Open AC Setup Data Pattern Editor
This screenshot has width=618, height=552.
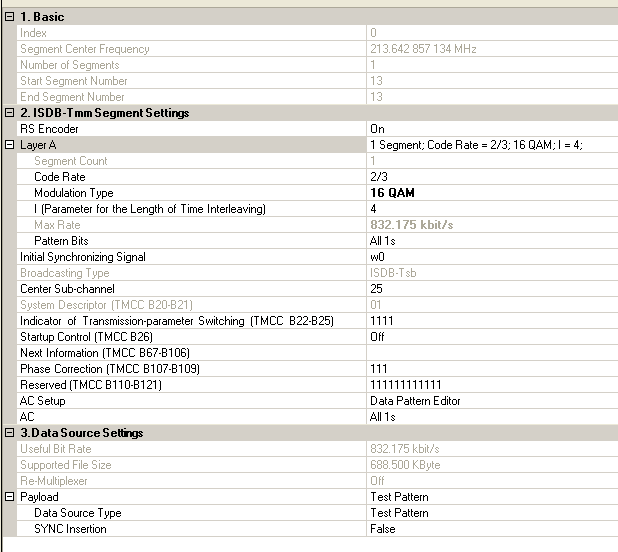[490, 401]
